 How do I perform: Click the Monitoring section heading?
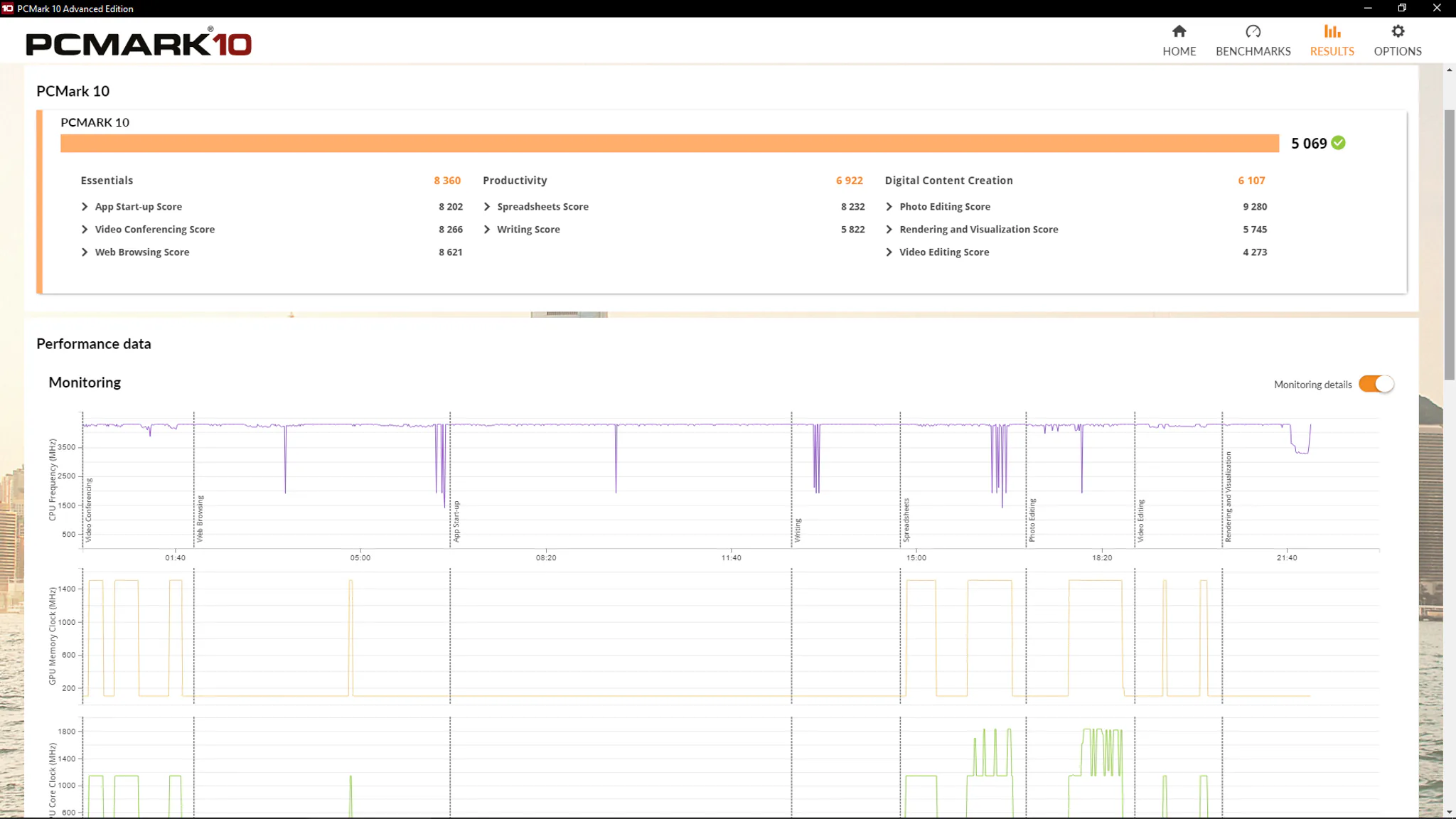(85, 382)
